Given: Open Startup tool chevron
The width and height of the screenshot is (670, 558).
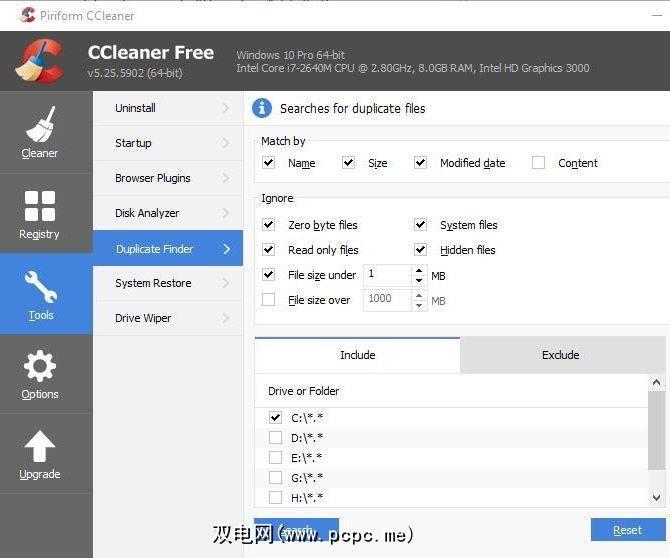Looking at the screenshot, I should (226, 143).
